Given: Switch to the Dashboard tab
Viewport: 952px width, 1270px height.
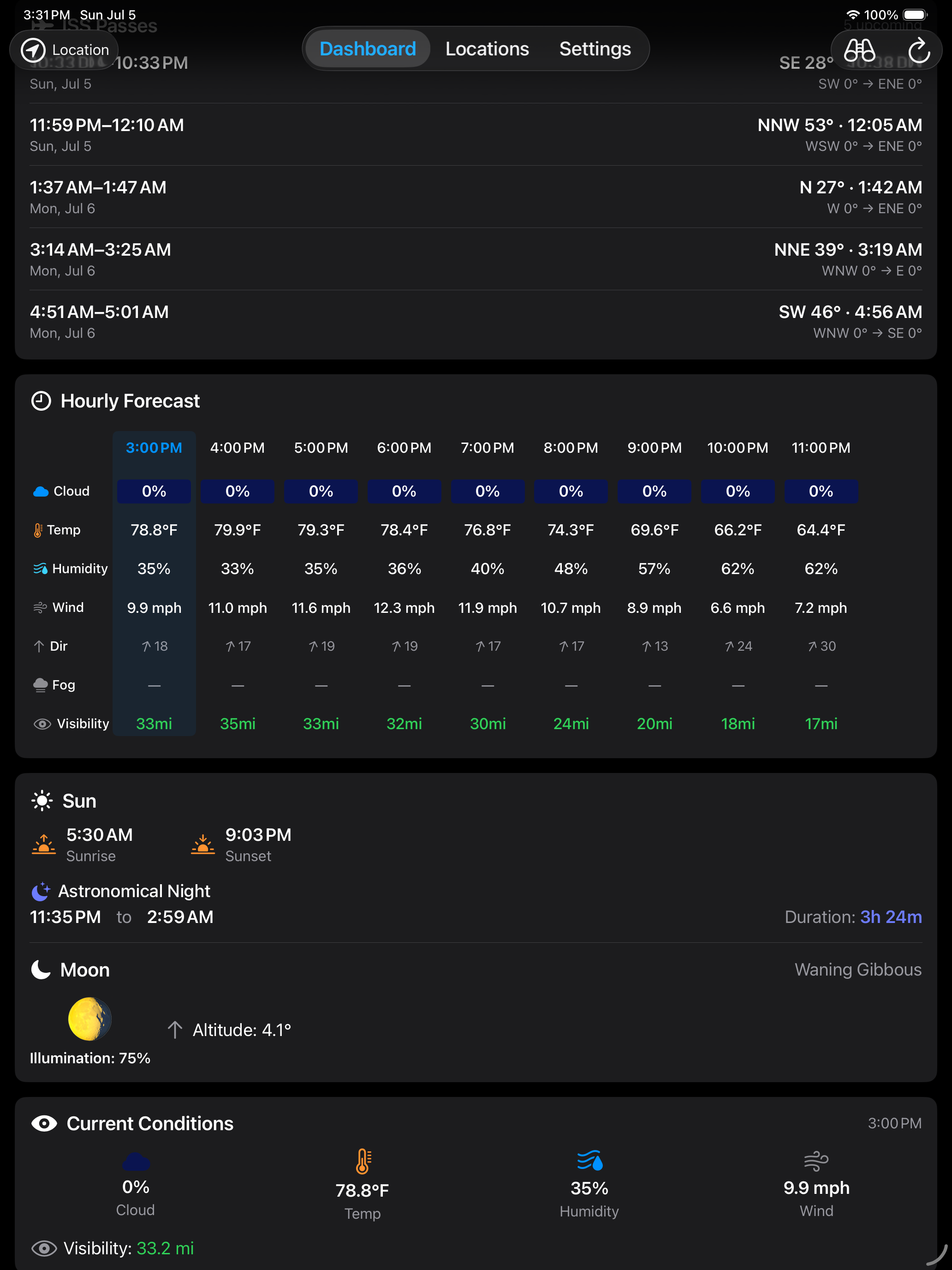Looking at the screenshot, I should [x=367, y=49].
